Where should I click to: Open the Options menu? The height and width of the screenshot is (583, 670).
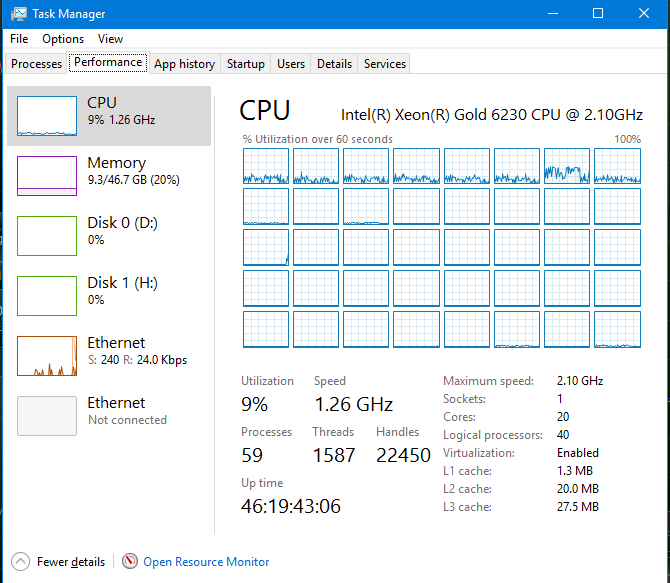coord(63,39)
